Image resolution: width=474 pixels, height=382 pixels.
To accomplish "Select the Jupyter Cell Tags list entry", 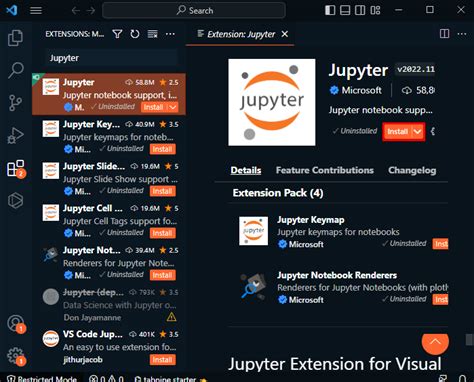I will pos(109,220).
